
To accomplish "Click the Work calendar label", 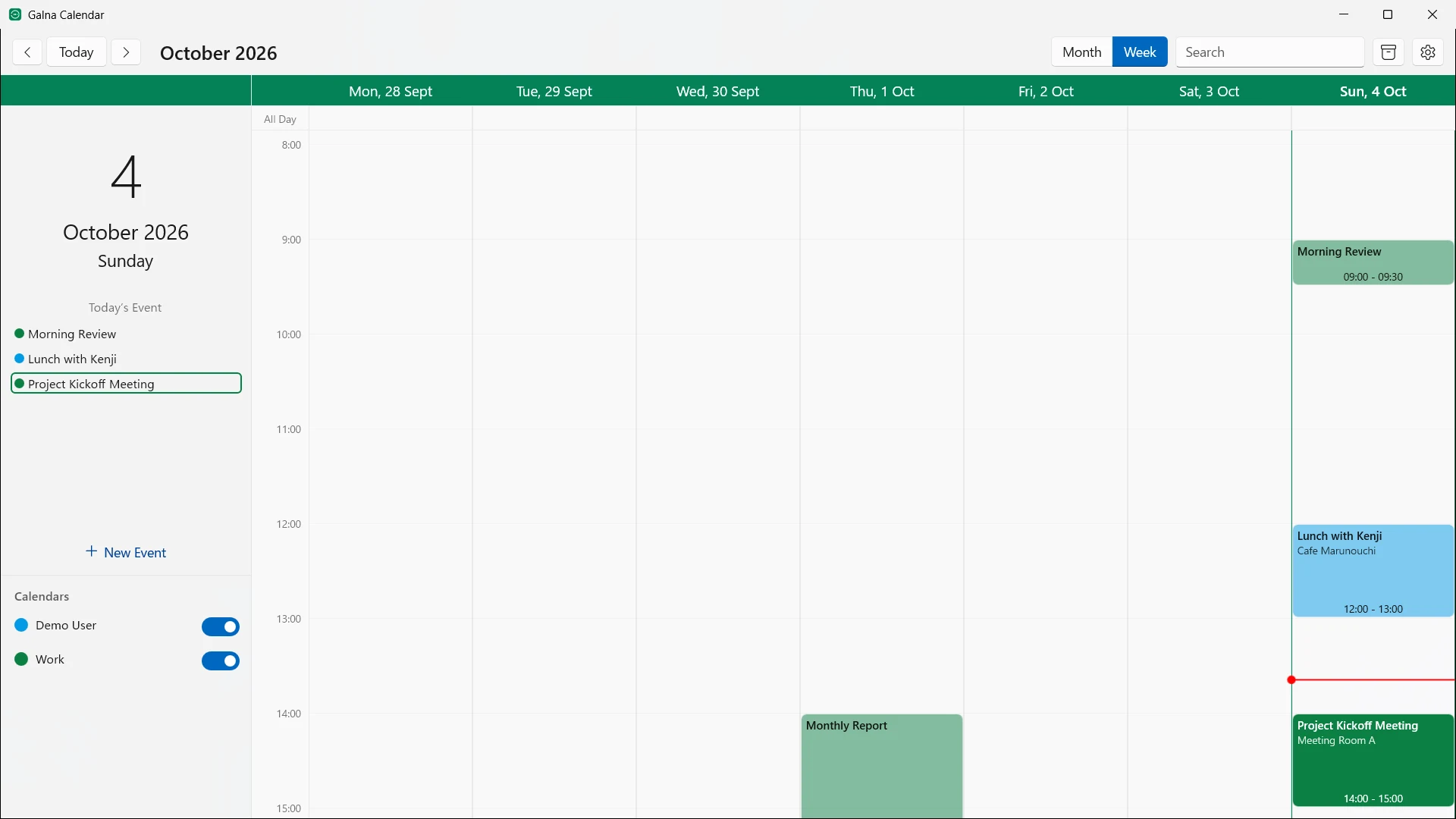I will pos(50,659).
